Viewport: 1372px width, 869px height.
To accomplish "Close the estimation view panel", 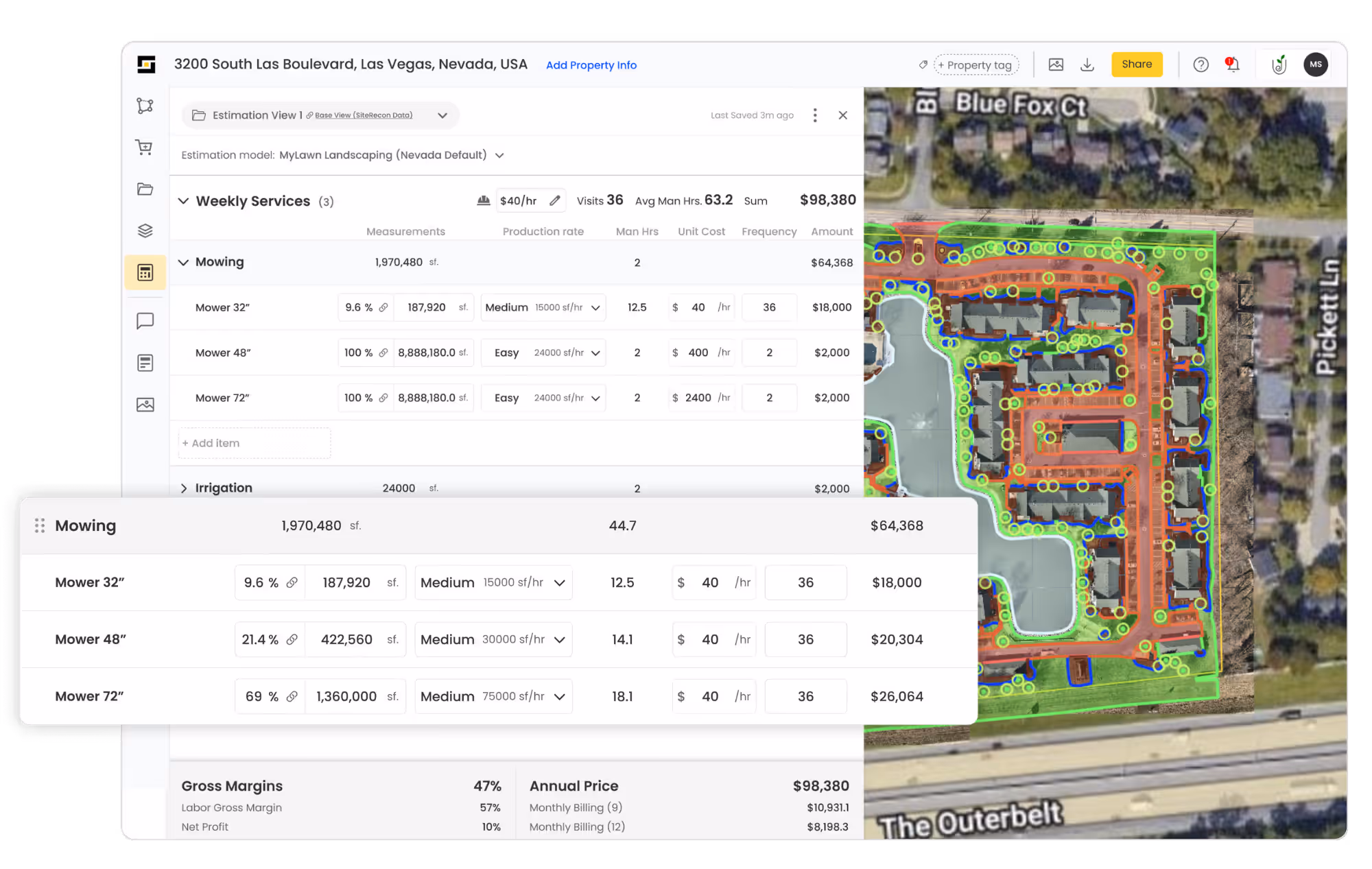I will (x=843, y=115).
